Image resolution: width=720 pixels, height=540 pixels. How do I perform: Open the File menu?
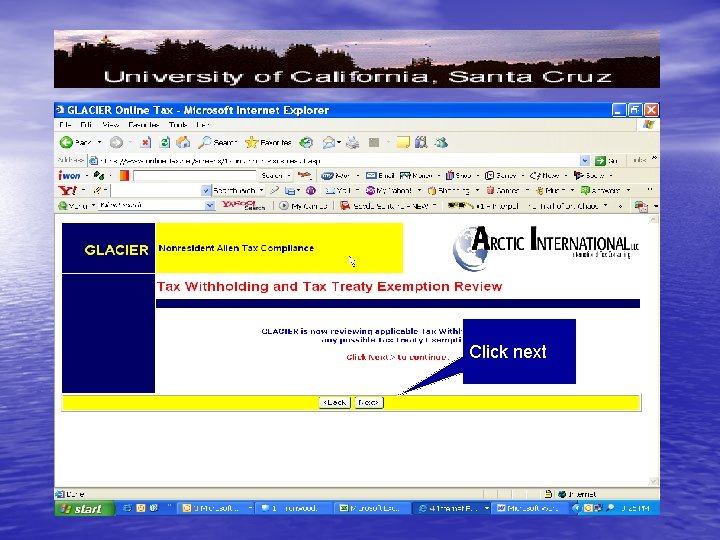pyautogui.click(x=65, y=125)
